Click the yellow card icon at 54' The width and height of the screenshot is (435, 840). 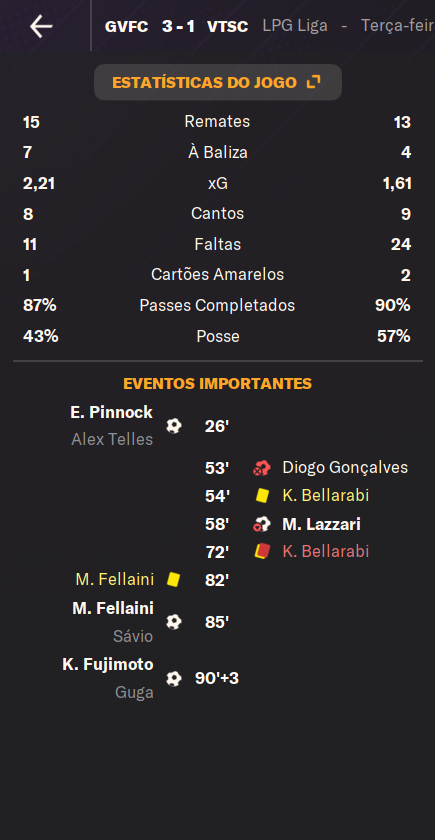tap(262, 496)
